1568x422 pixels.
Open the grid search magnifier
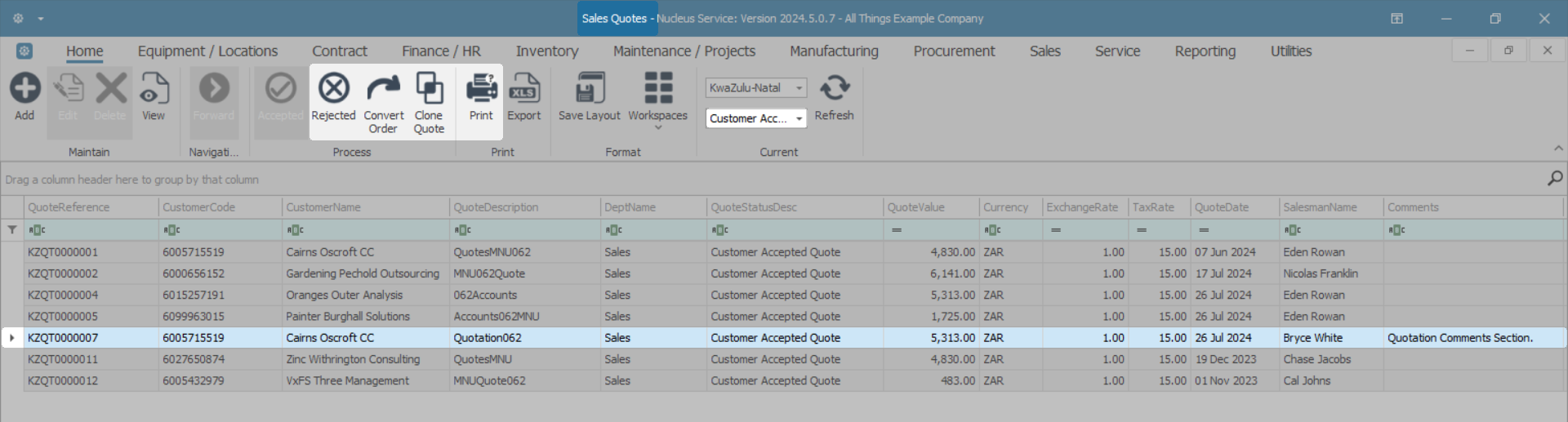1555,178
